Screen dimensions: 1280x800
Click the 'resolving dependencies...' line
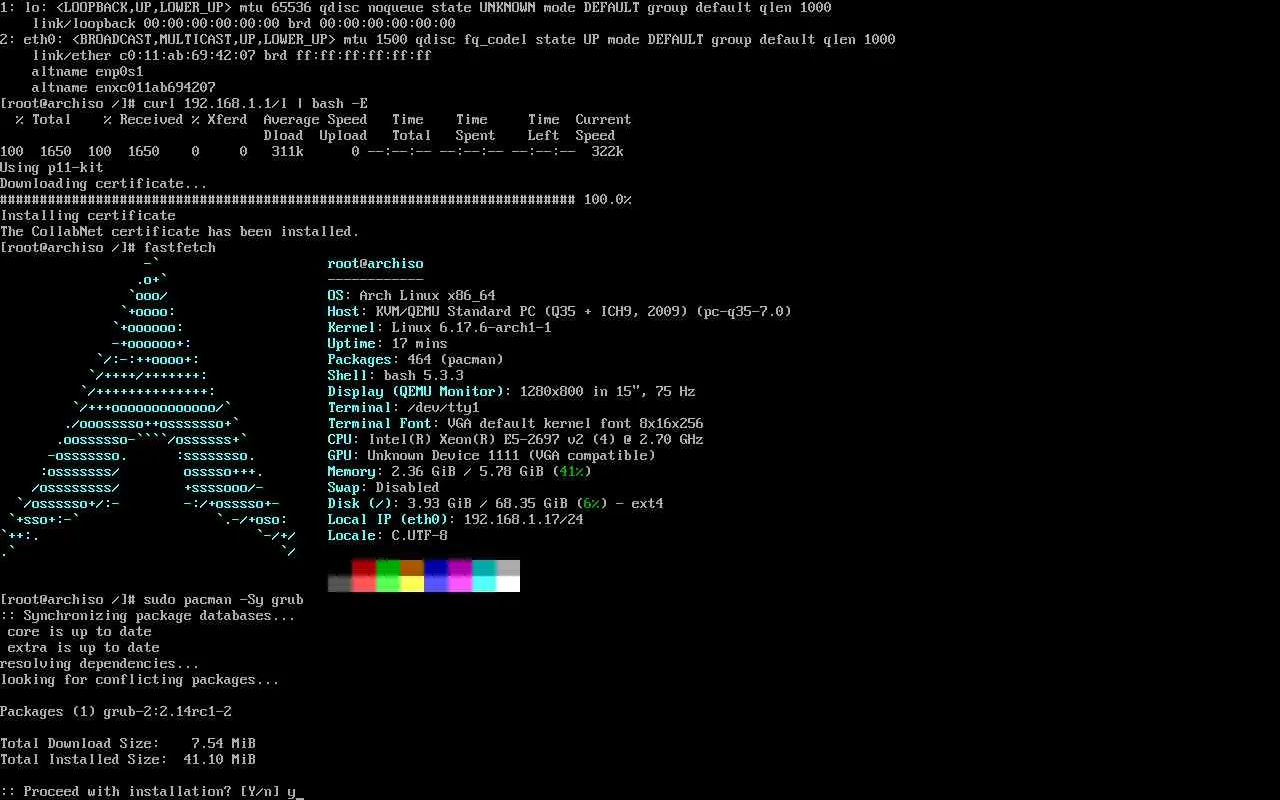pos(100,664)
